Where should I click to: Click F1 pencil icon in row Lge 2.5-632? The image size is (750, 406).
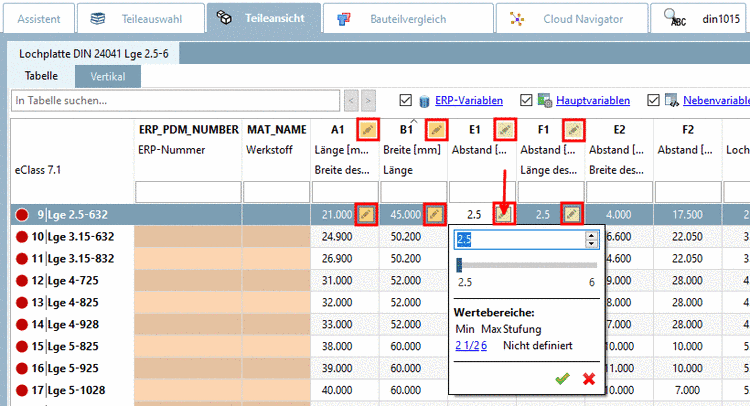point(572,214)
